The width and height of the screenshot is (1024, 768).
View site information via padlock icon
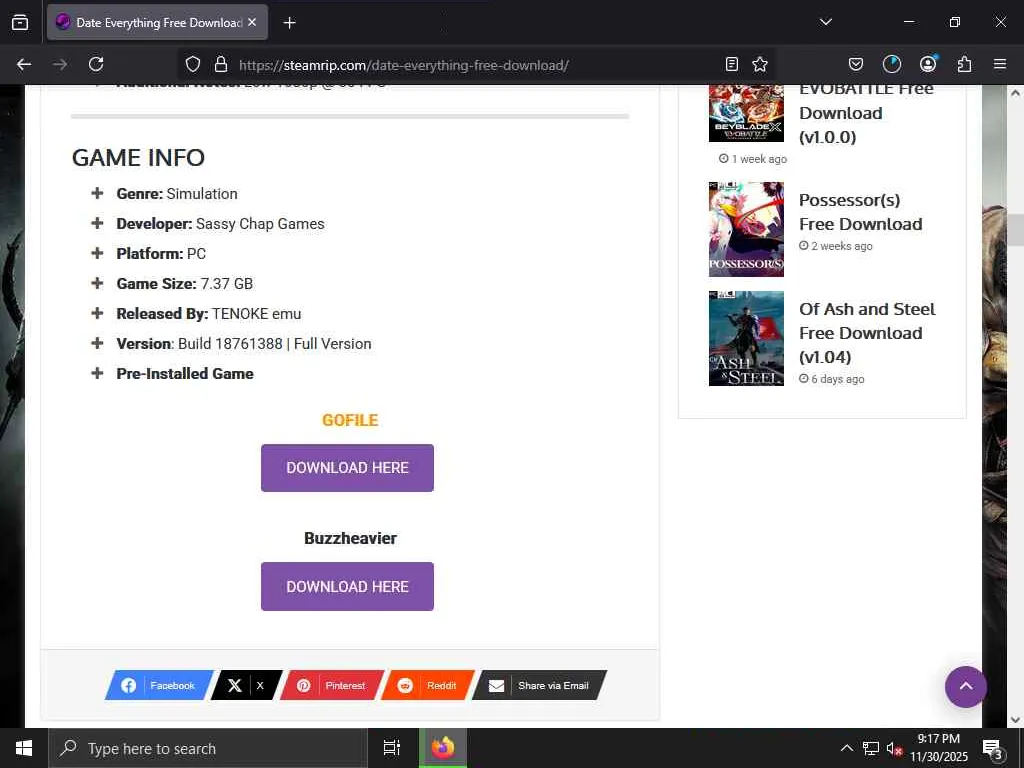tap(221, 64)
